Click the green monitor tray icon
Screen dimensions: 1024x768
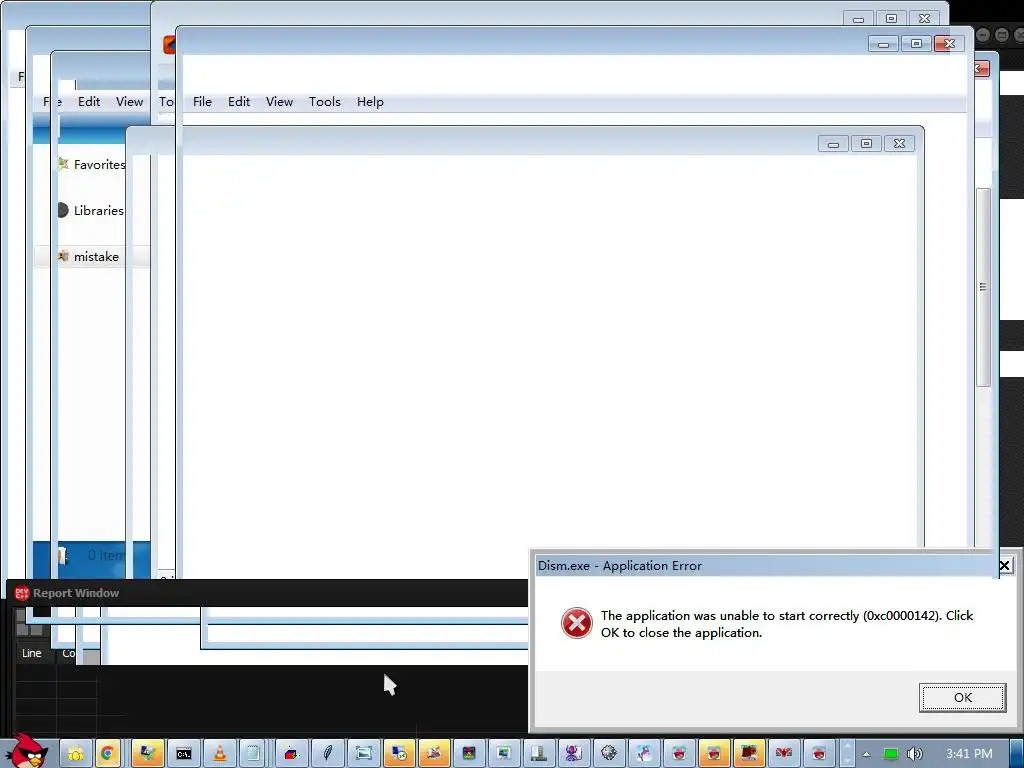click(891, 754)
